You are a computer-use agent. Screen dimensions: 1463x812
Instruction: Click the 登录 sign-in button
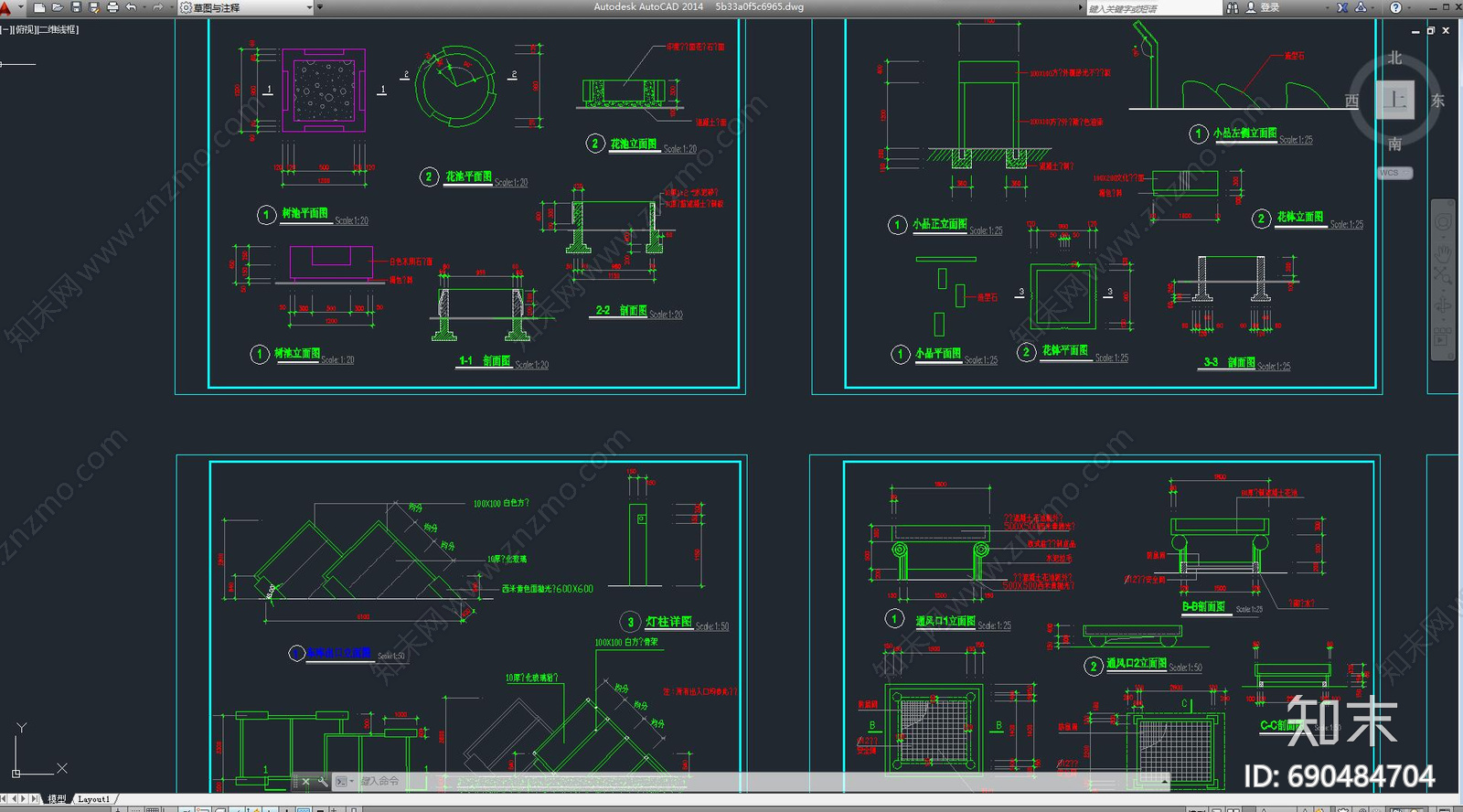(1269, 7)
